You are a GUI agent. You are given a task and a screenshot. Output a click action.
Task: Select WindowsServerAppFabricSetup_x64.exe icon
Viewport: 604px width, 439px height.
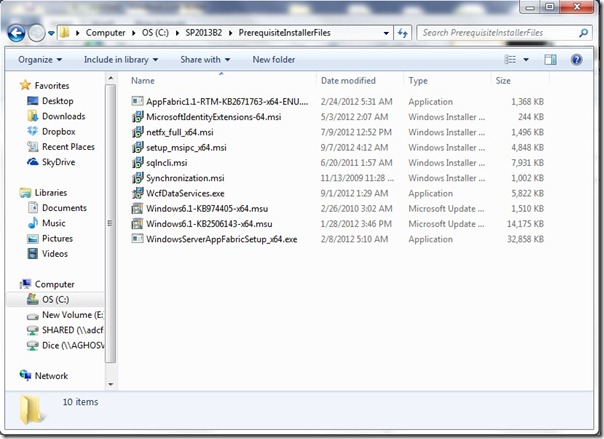137,239
